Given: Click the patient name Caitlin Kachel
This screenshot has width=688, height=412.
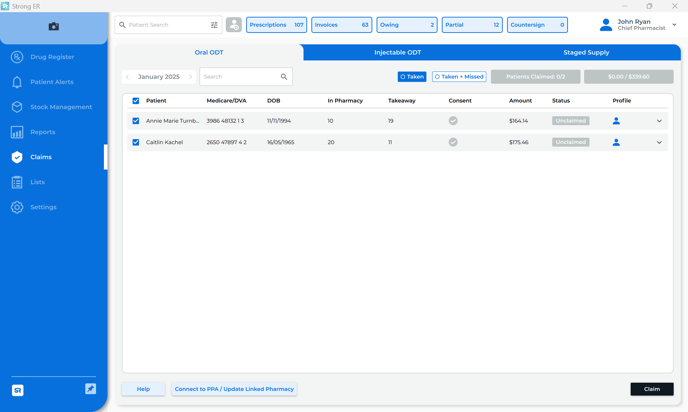Looking at the screenshot, I should (165, 142).
